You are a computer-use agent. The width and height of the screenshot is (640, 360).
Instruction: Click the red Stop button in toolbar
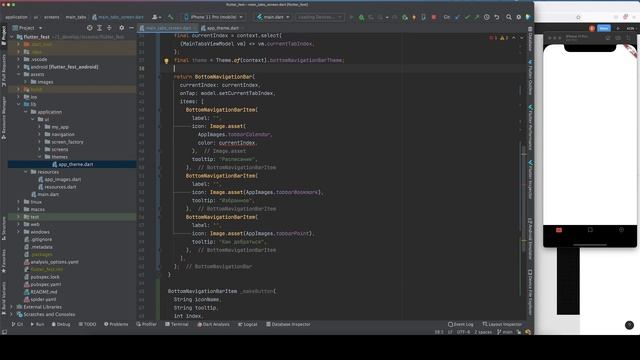[433, 17]
